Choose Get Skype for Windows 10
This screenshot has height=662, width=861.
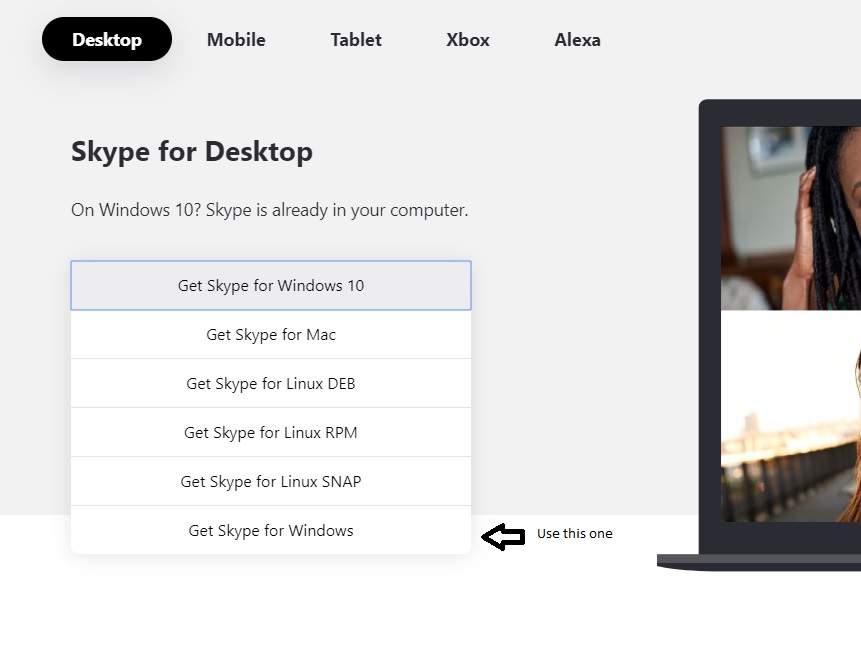271,285
